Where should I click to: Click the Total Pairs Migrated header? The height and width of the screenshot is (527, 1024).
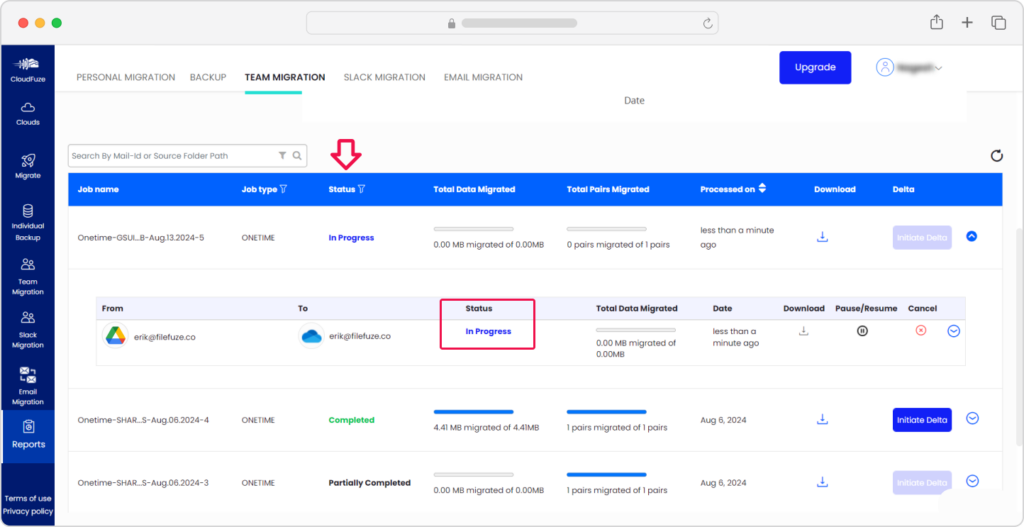click(x=608, y=189)
